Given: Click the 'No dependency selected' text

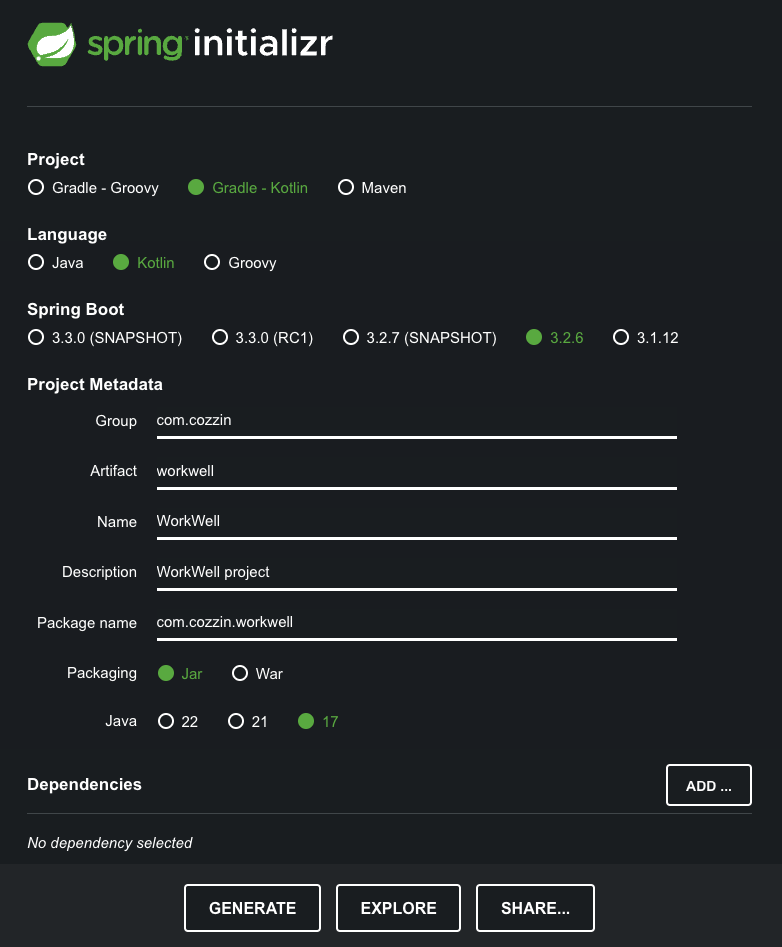Looking at the screenshot, I should click(x=110, y=843).
